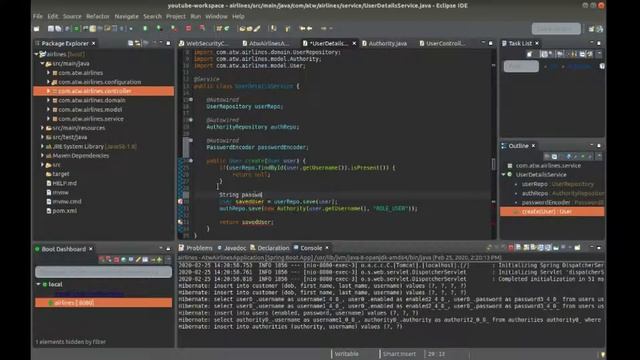
Task: Go to the next annotation via toolbar
Action: [x=273, y=29]
